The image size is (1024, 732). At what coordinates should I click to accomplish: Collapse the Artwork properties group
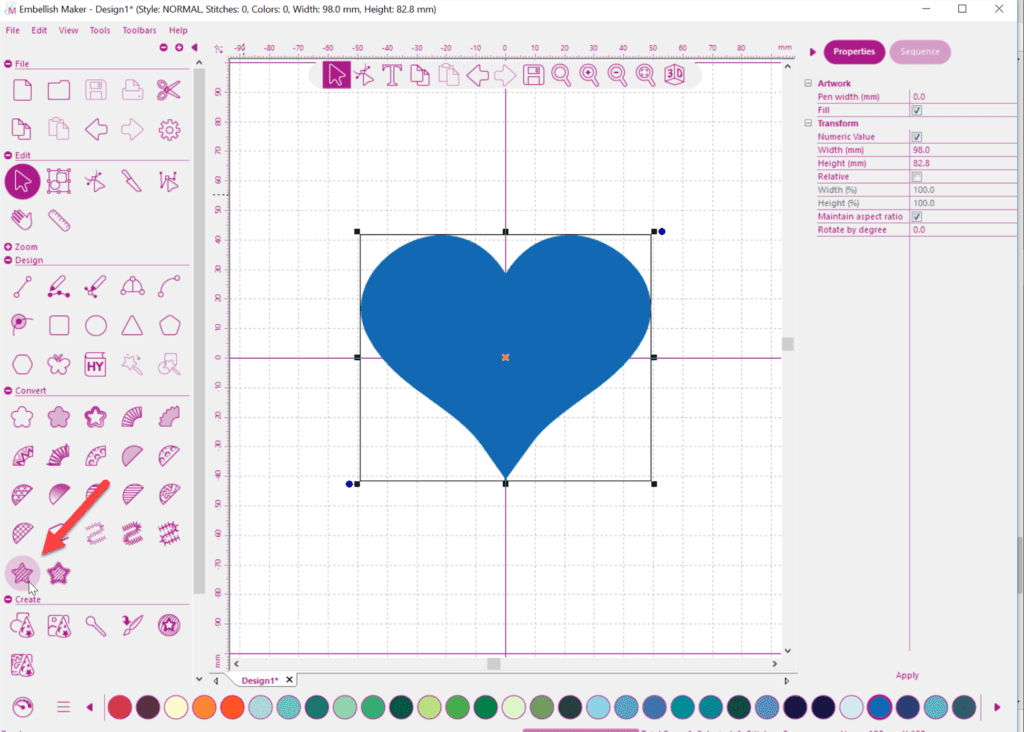tap(808, 84)
